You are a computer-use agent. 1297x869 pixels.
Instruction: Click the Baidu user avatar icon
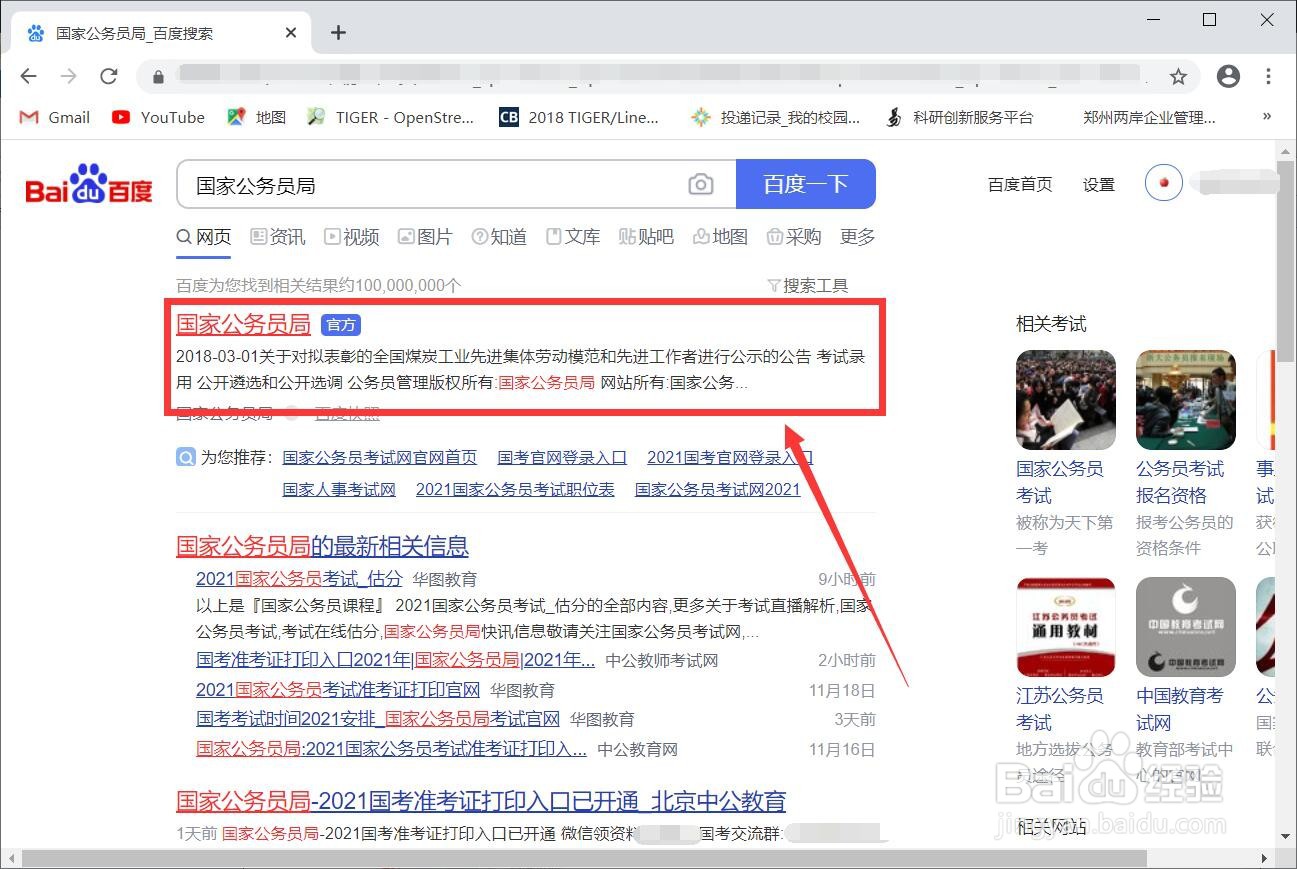(1164, 183)
